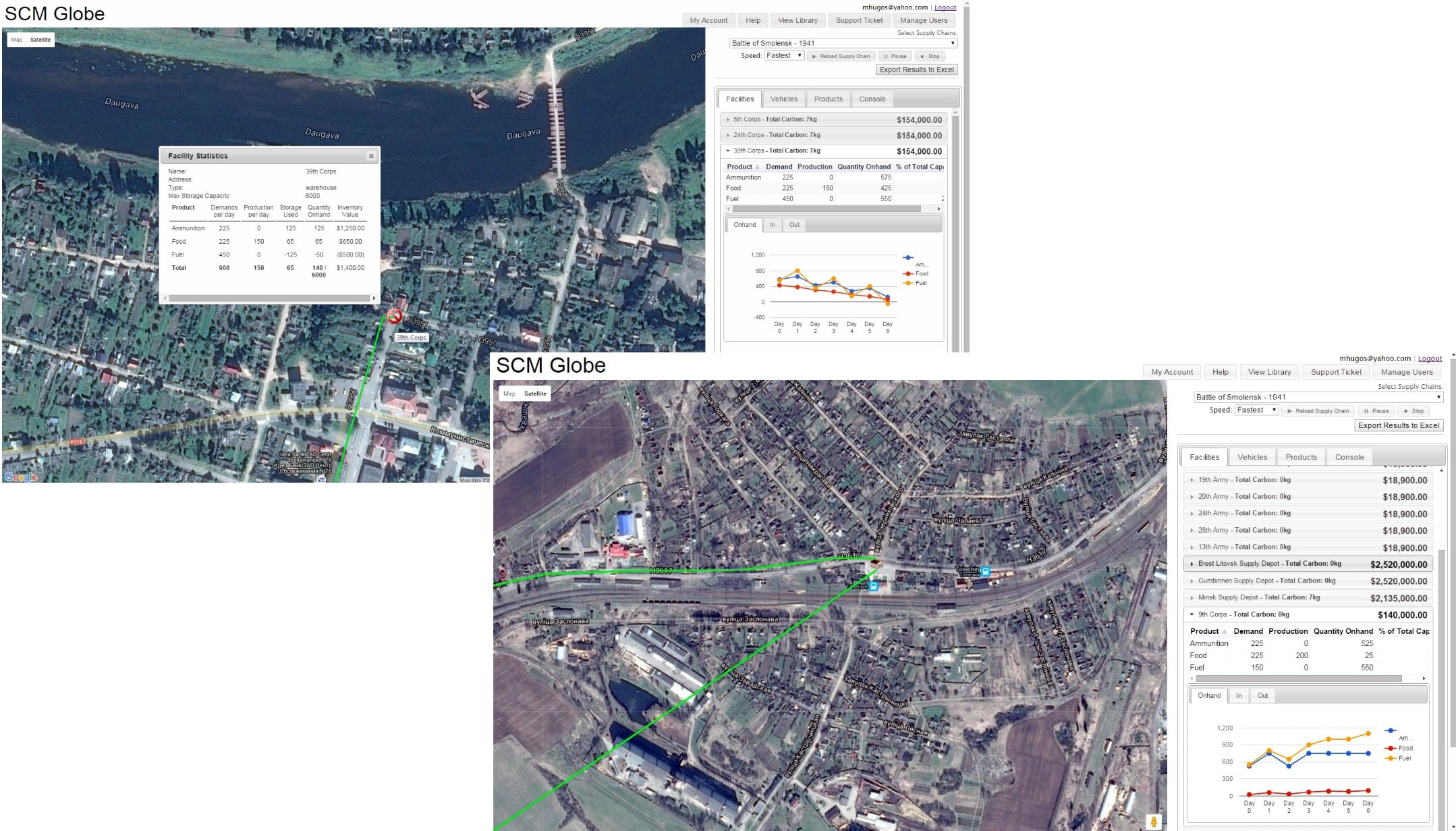Select Out chart tab in lower window
This screenshot has height=831, width=1456.
pyautogui.click(x=1262, y=695)
